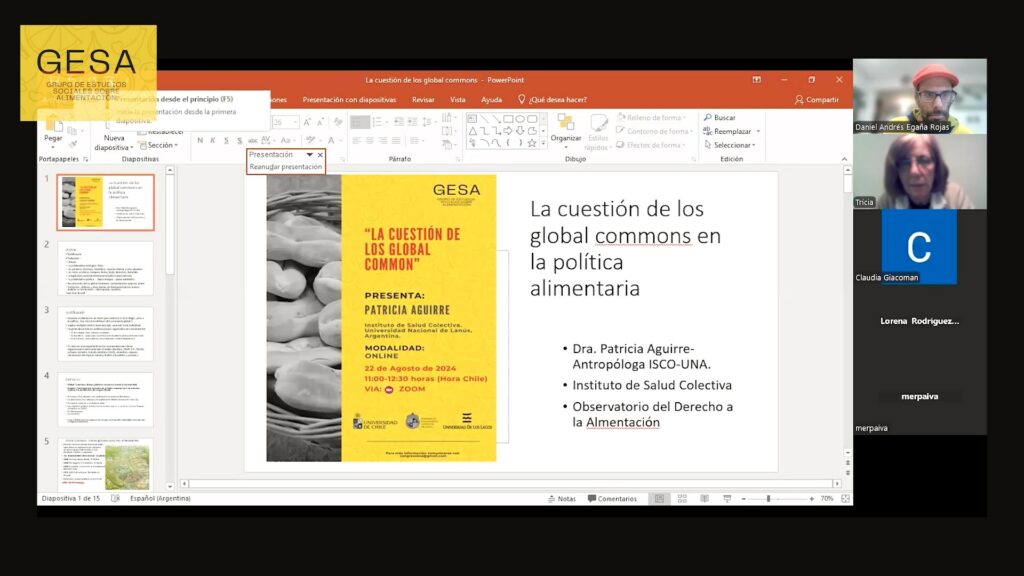
Task: Toggle the Comentarios pane
Action: tap(612, 498)
